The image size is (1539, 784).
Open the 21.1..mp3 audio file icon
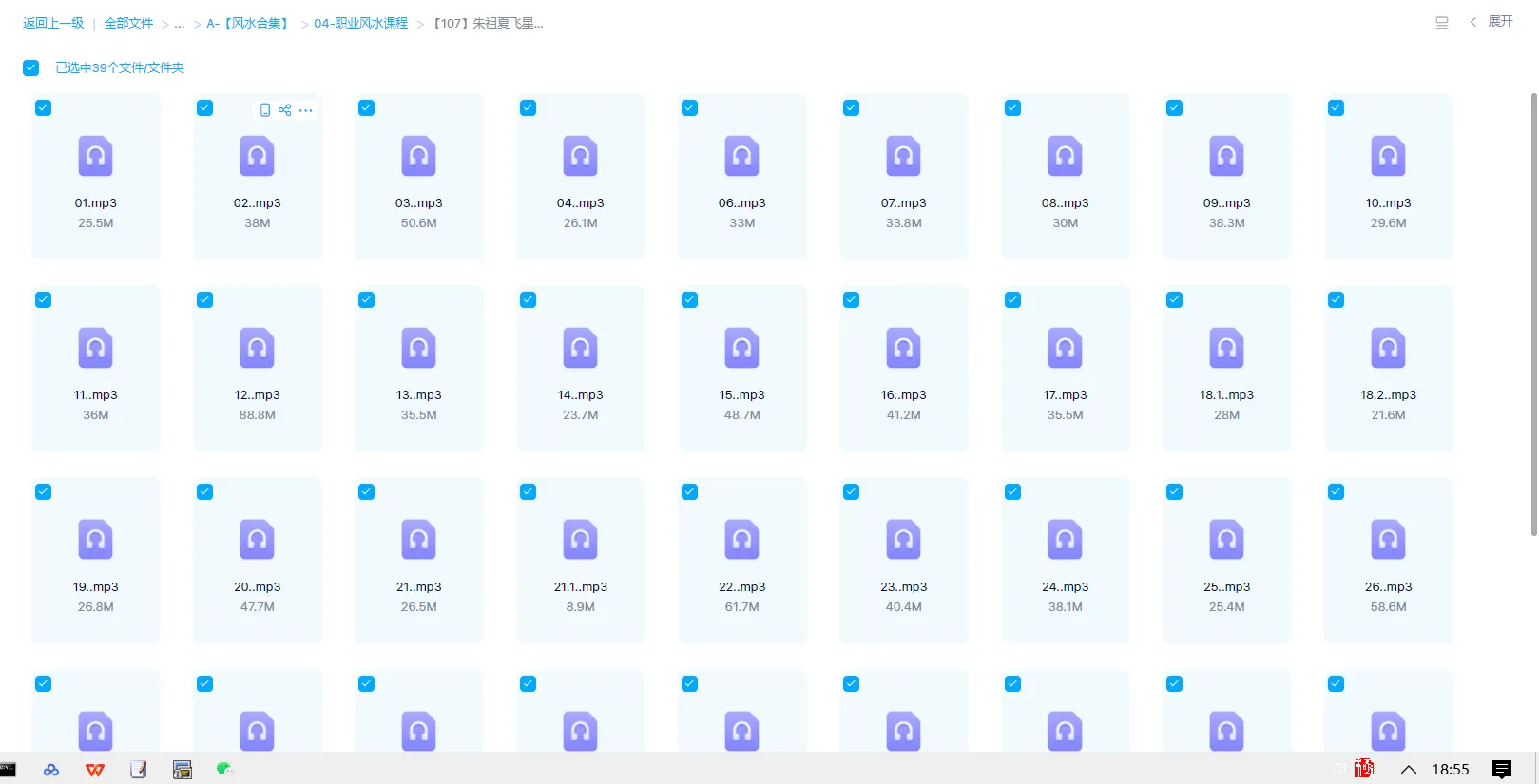click(x=580, y=540)
